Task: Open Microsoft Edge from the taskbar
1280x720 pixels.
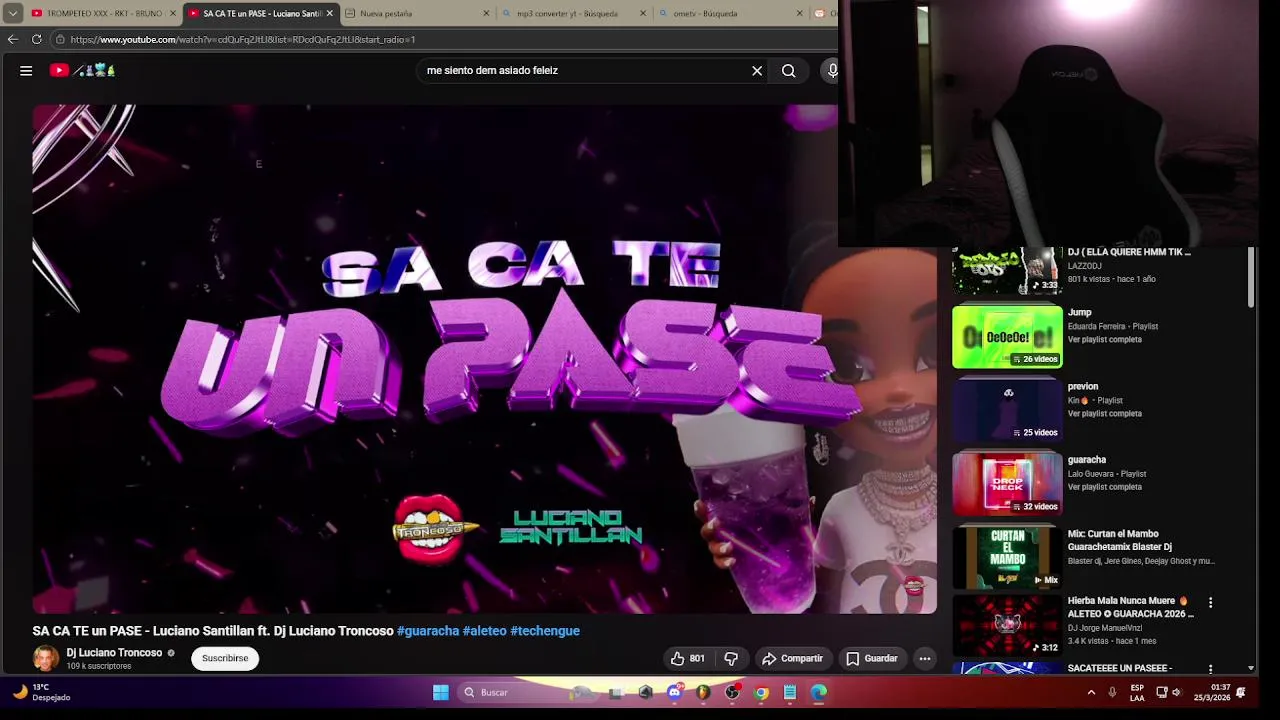Action: 819,692
